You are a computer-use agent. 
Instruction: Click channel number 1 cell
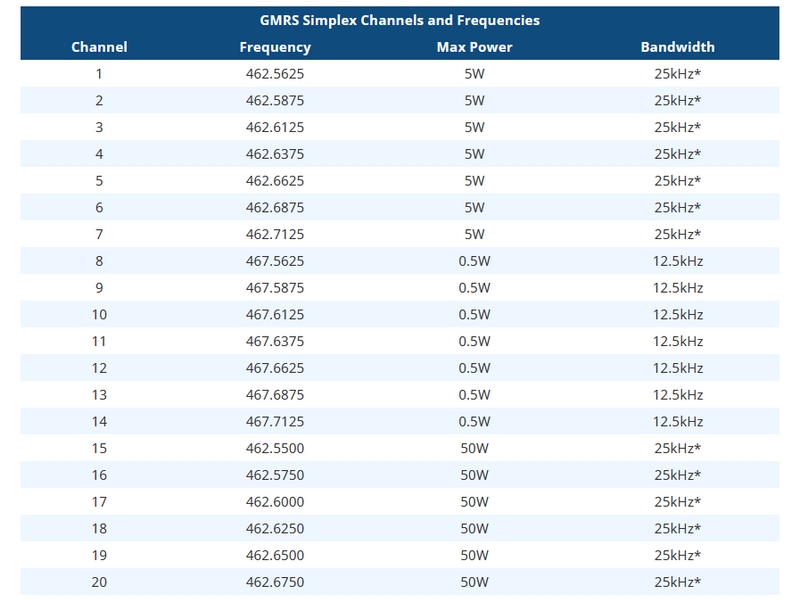click(99, 74)
